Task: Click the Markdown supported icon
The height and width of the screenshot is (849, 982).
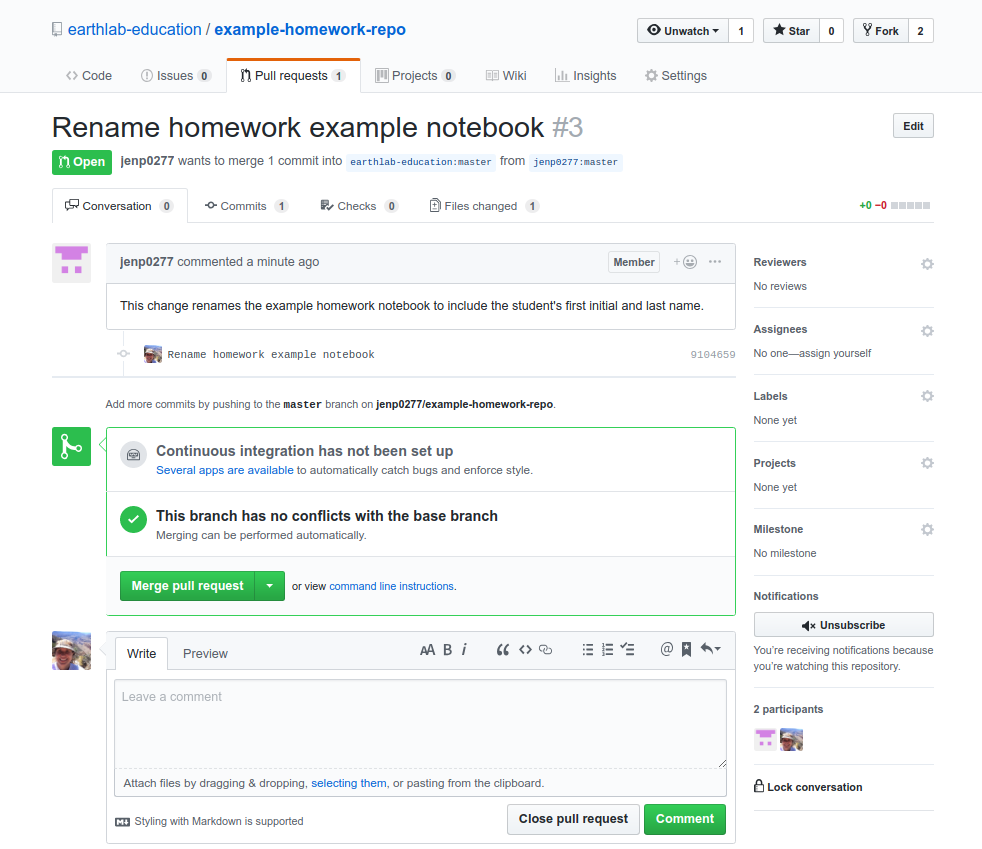Action: [x=122, y=821]
